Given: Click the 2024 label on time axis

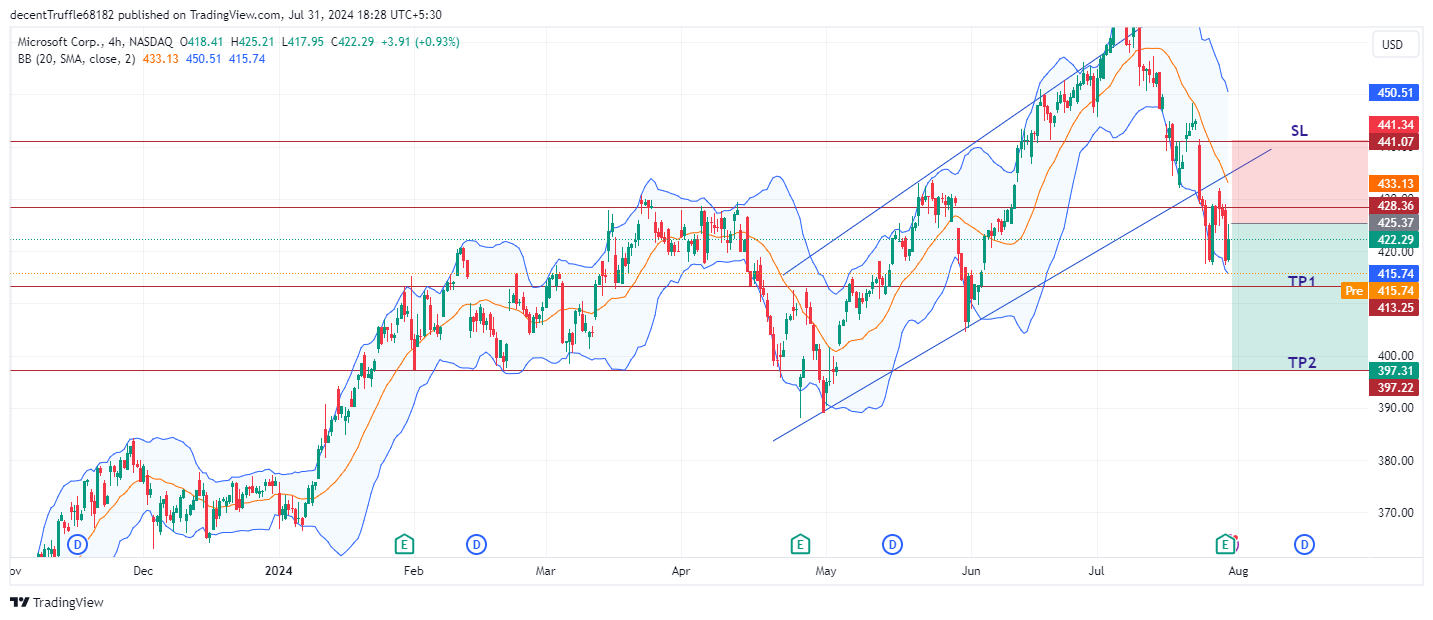Looking at the screenshot, I should click(x=278, y=571).
